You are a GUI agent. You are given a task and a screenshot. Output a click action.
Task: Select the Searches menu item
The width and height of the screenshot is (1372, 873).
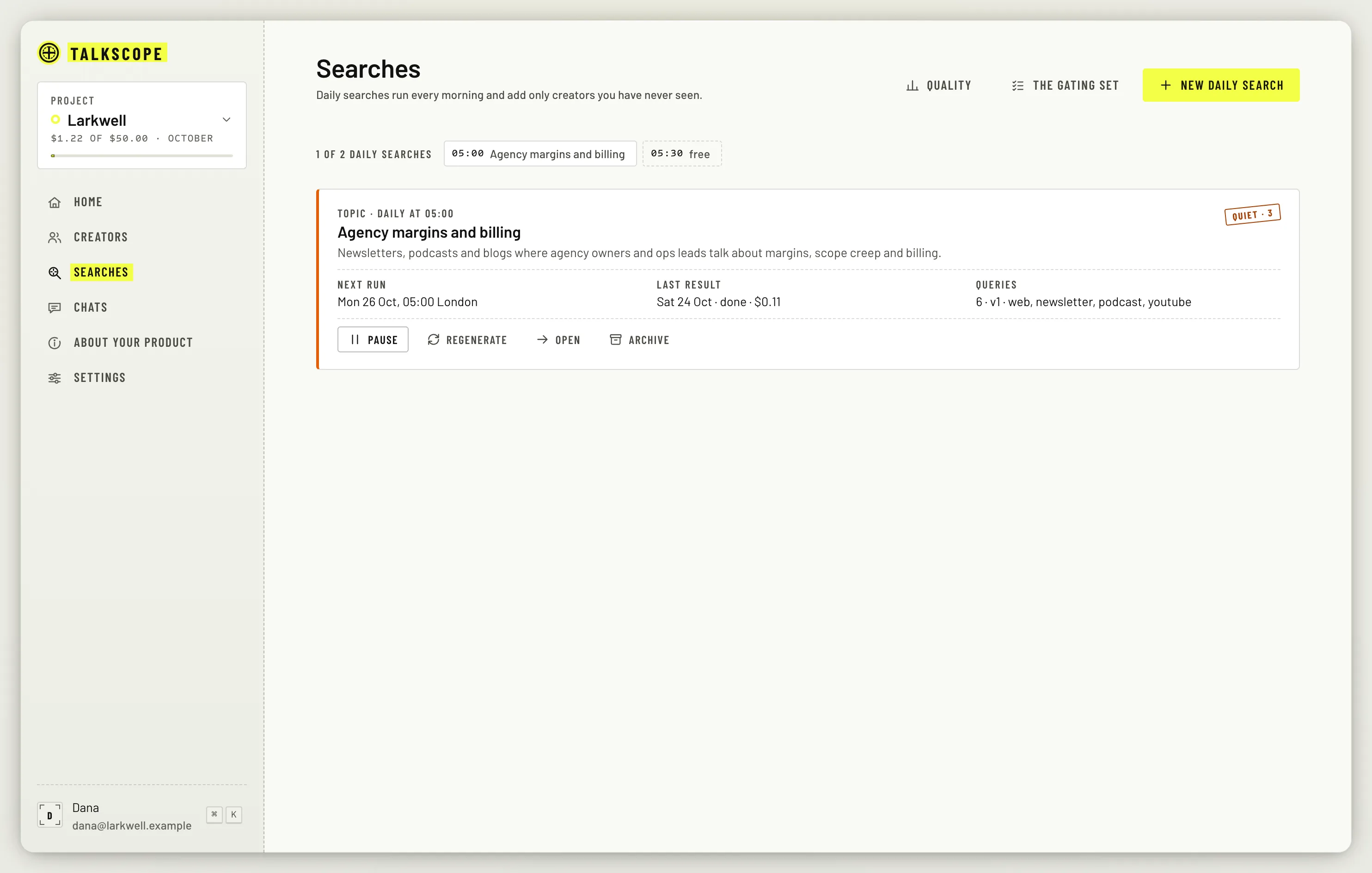point(142,273)
